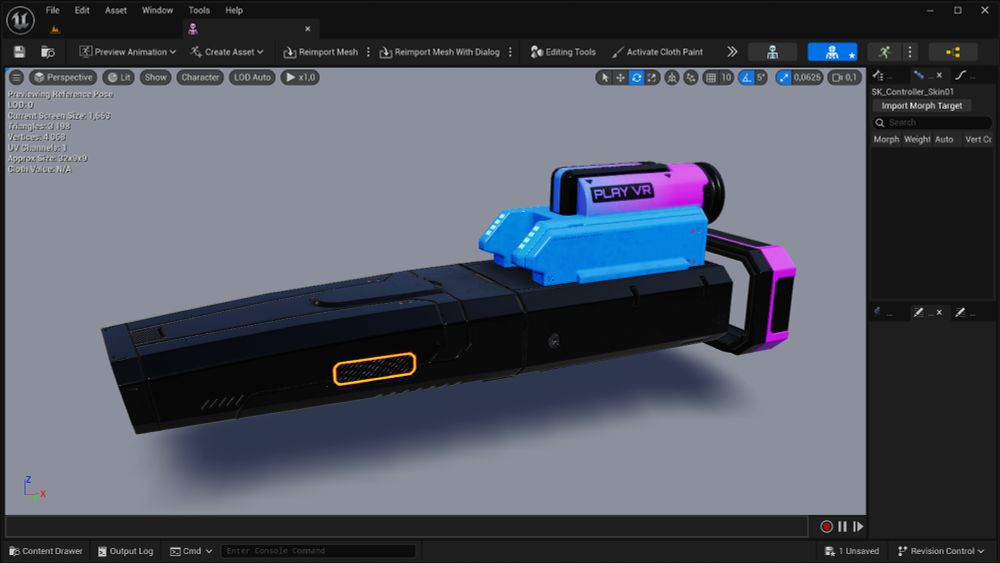
Task: Choose the Select cursor transform tool
Action: (x=604, y=78)
